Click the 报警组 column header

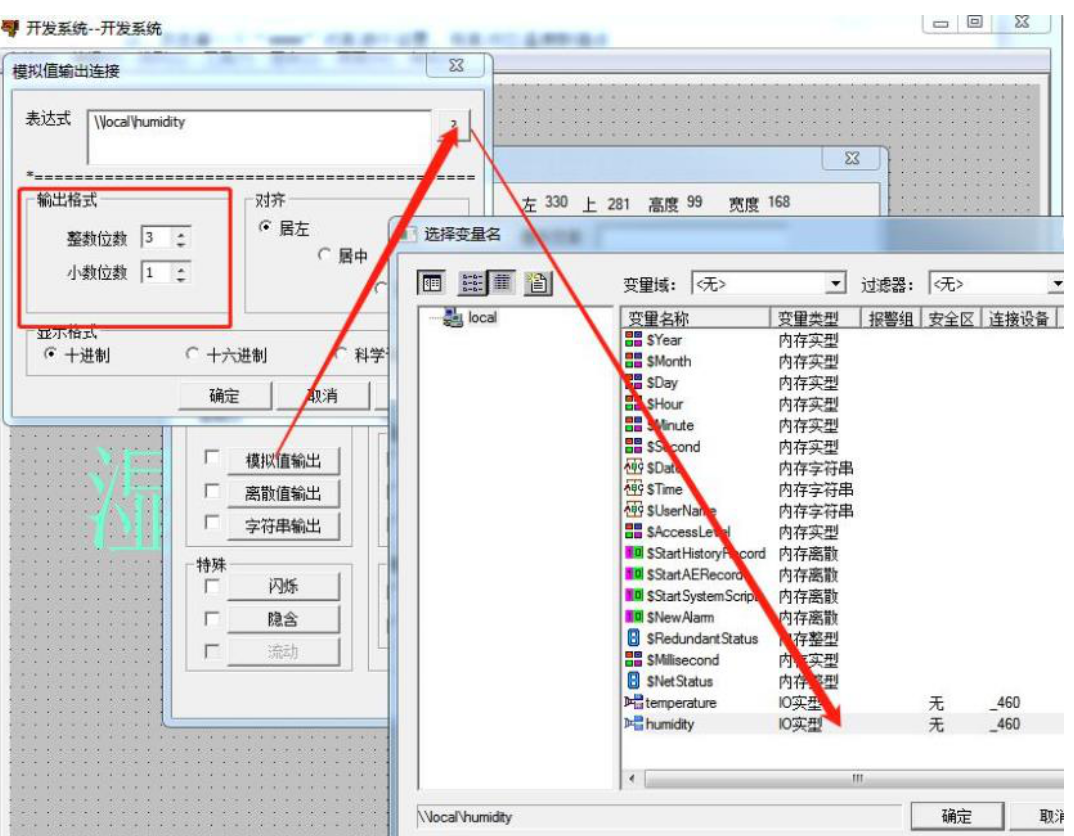point(890,318)
